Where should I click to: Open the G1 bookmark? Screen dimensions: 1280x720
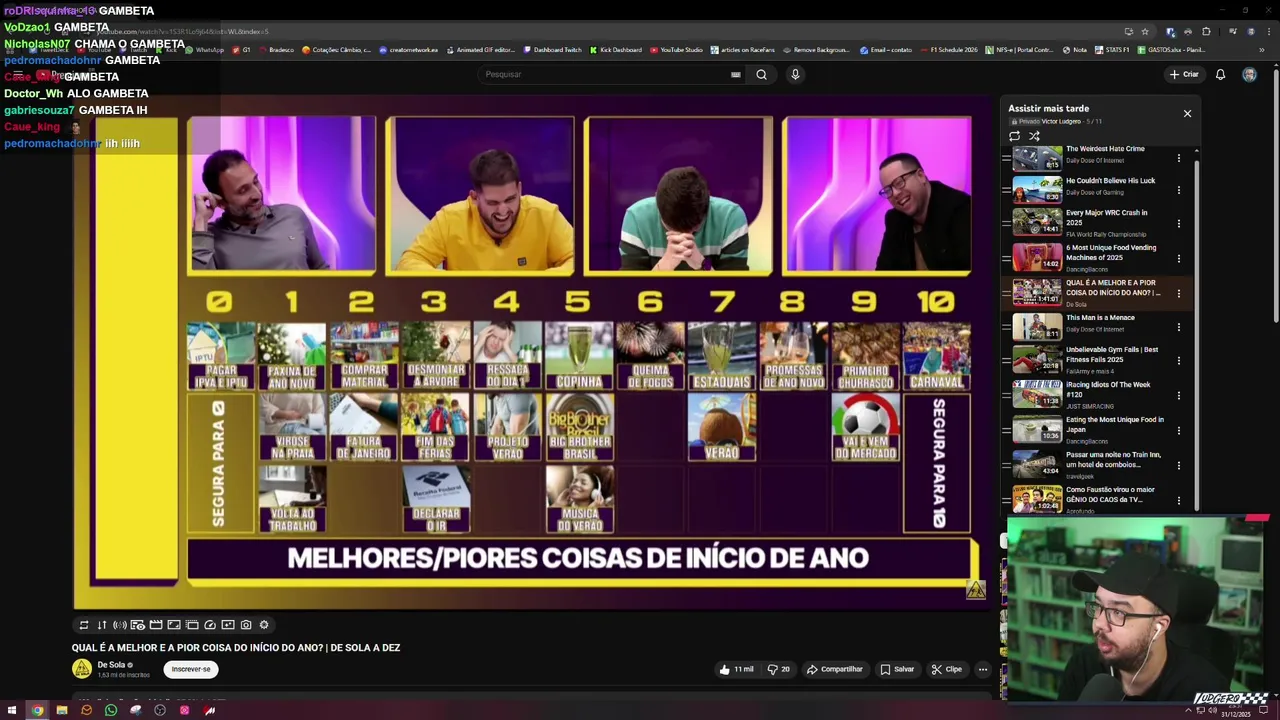click(242, 49)
